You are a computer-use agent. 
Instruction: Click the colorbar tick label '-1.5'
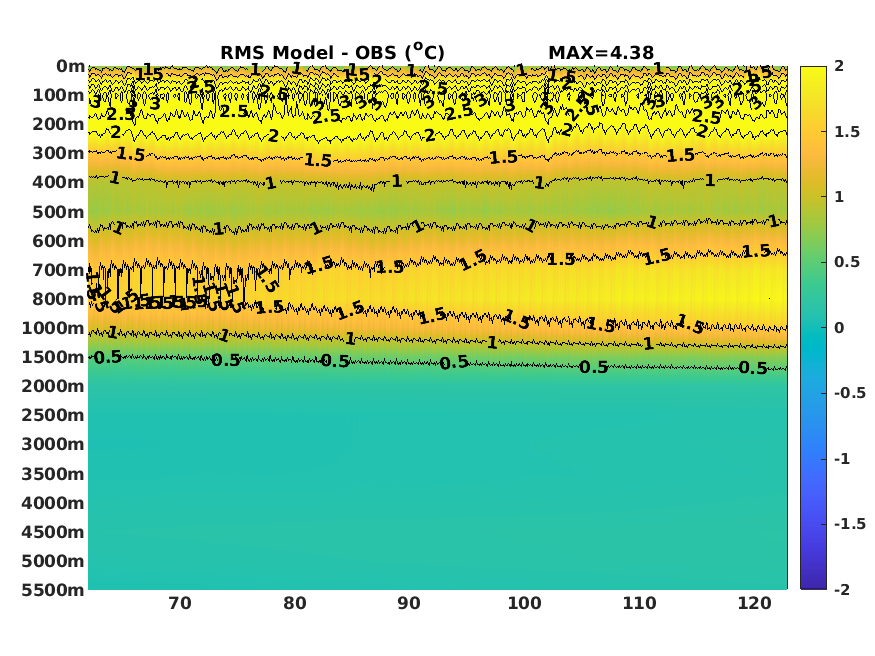pos(850,524)
